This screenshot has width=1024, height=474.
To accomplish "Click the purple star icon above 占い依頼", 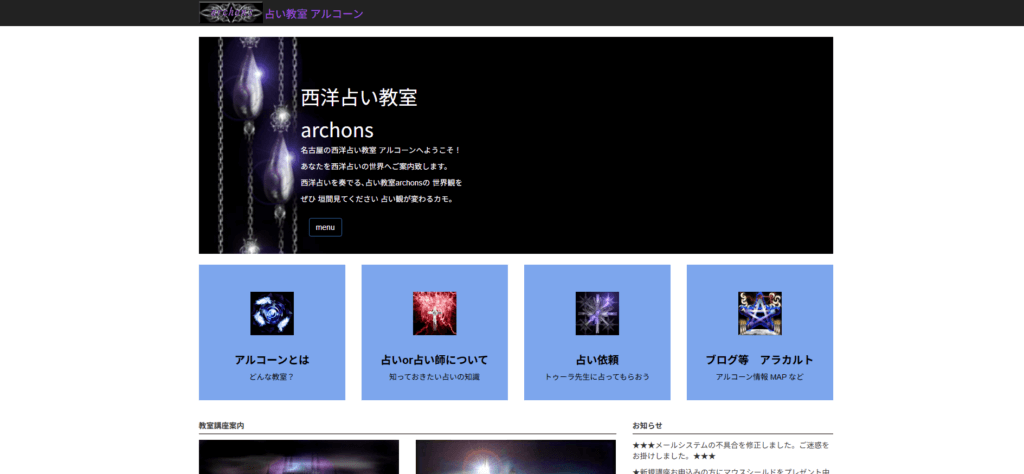I will 597,313.
